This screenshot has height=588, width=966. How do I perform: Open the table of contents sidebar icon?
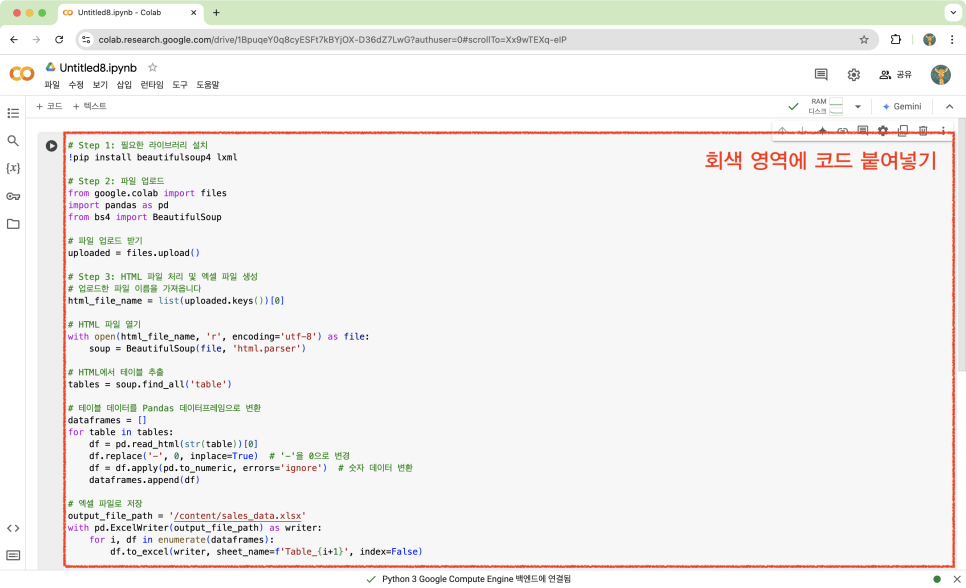point(13,113)
